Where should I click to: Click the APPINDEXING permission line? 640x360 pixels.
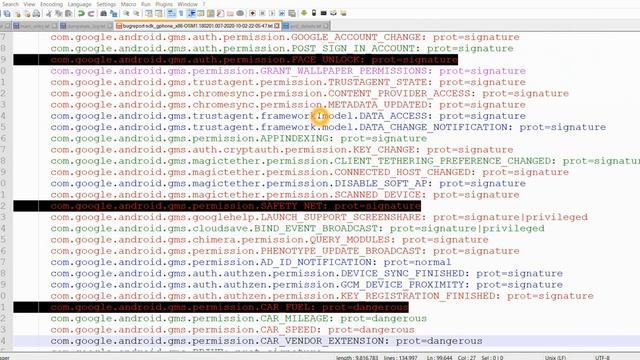239,138
